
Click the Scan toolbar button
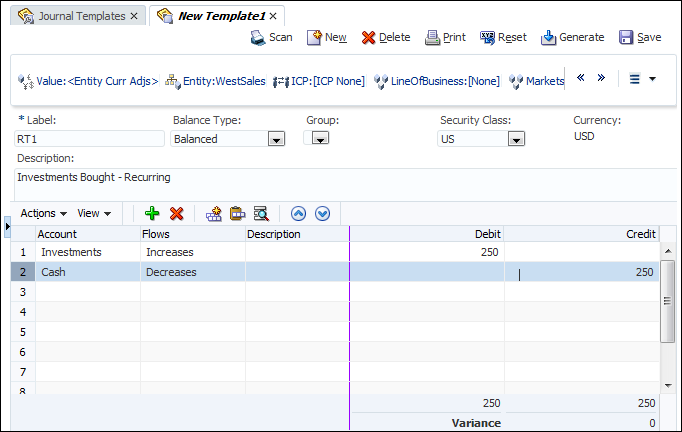pos(271,37)
